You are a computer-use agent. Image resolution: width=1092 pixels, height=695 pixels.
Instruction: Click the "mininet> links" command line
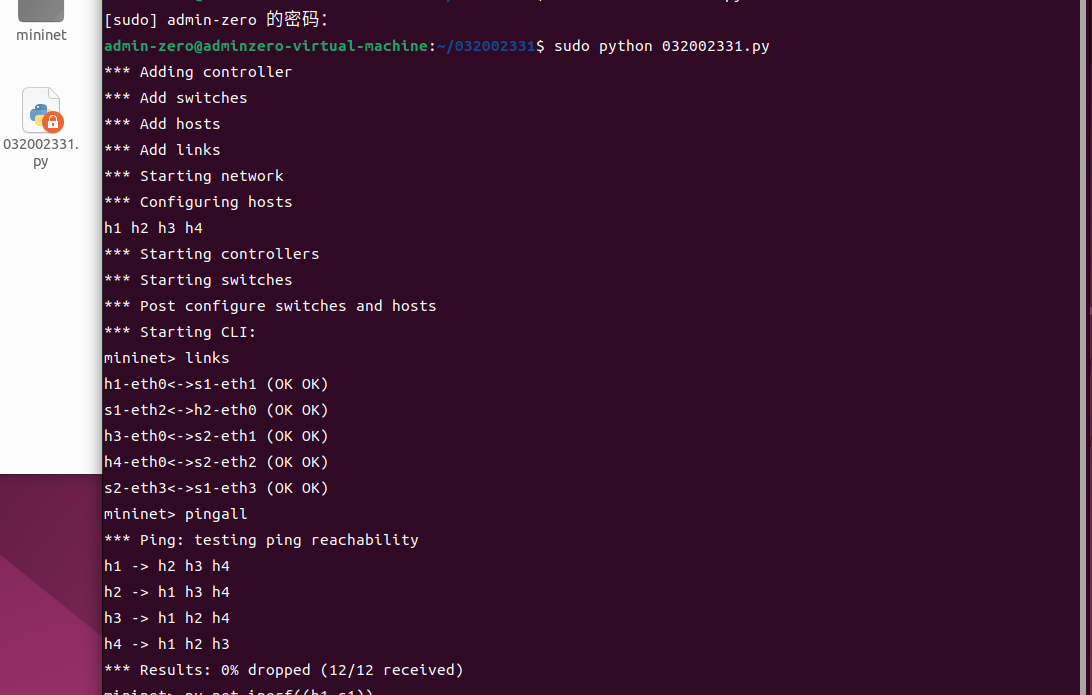tap(167, 358)
